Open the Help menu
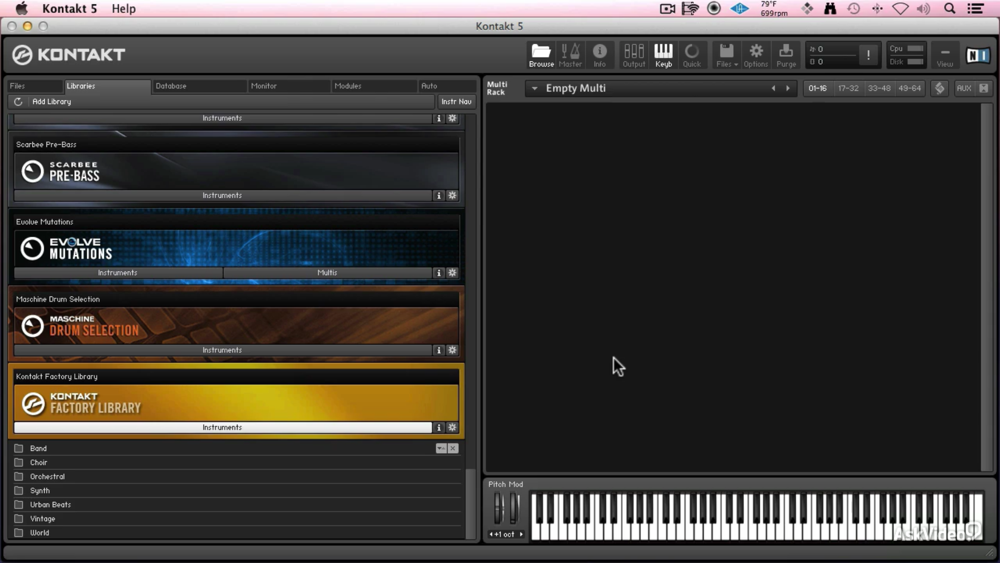 tap(124, 8)
